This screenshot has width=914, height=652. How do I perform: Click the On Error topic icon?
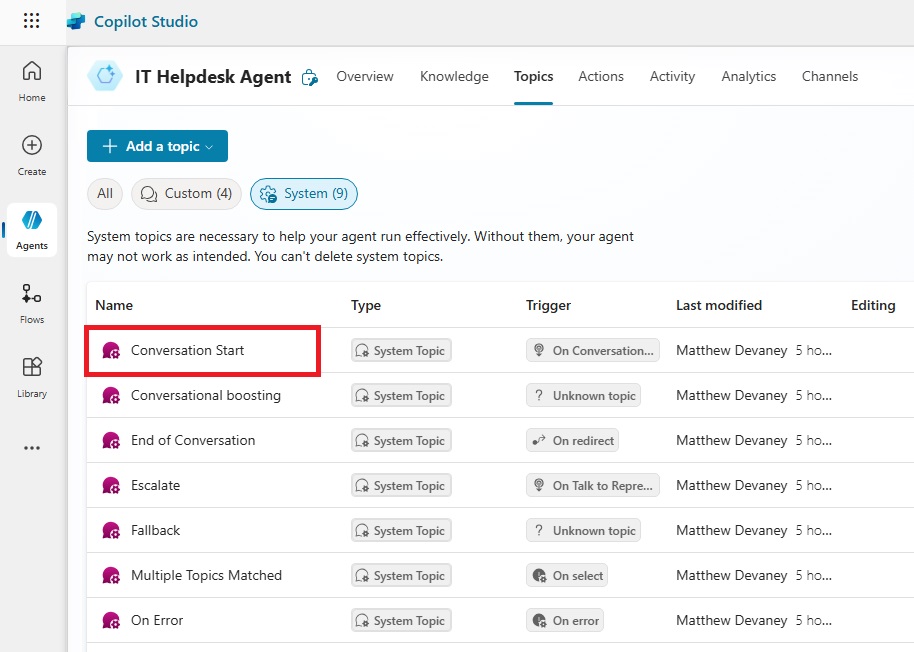pos(111,620)
